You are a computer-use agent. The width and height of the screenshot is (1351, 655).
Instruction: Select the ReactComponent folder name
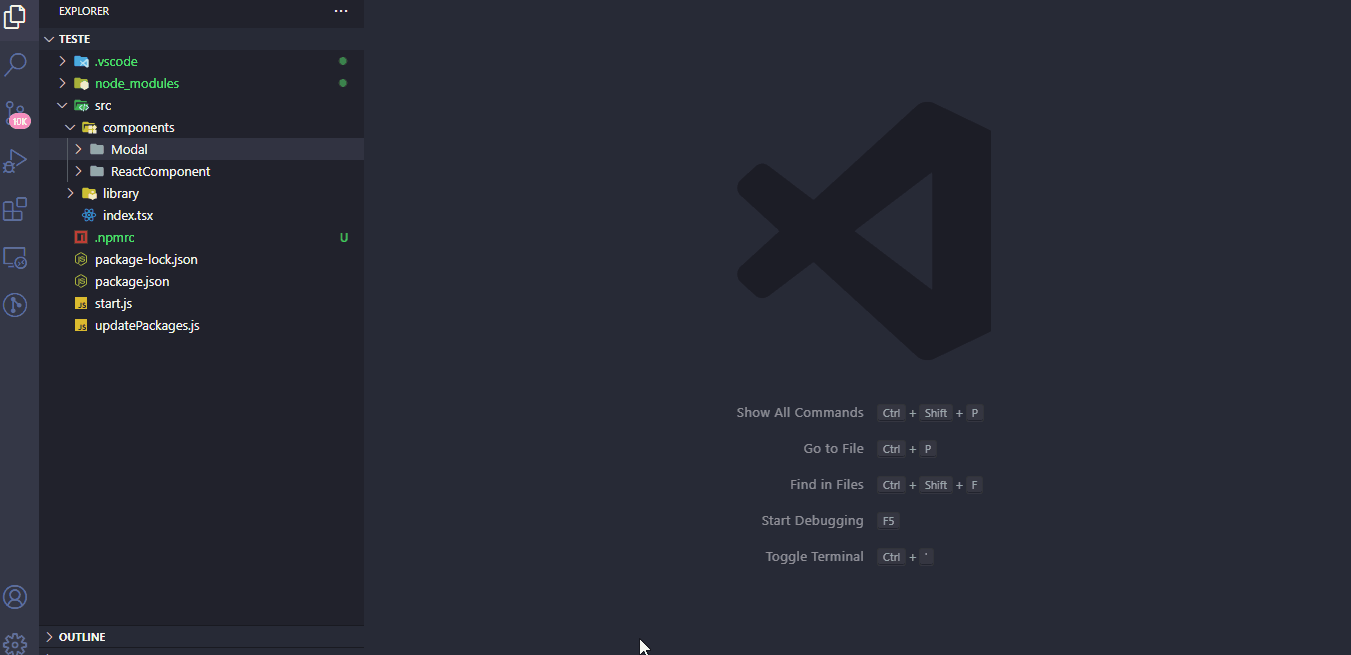(161, 171)
